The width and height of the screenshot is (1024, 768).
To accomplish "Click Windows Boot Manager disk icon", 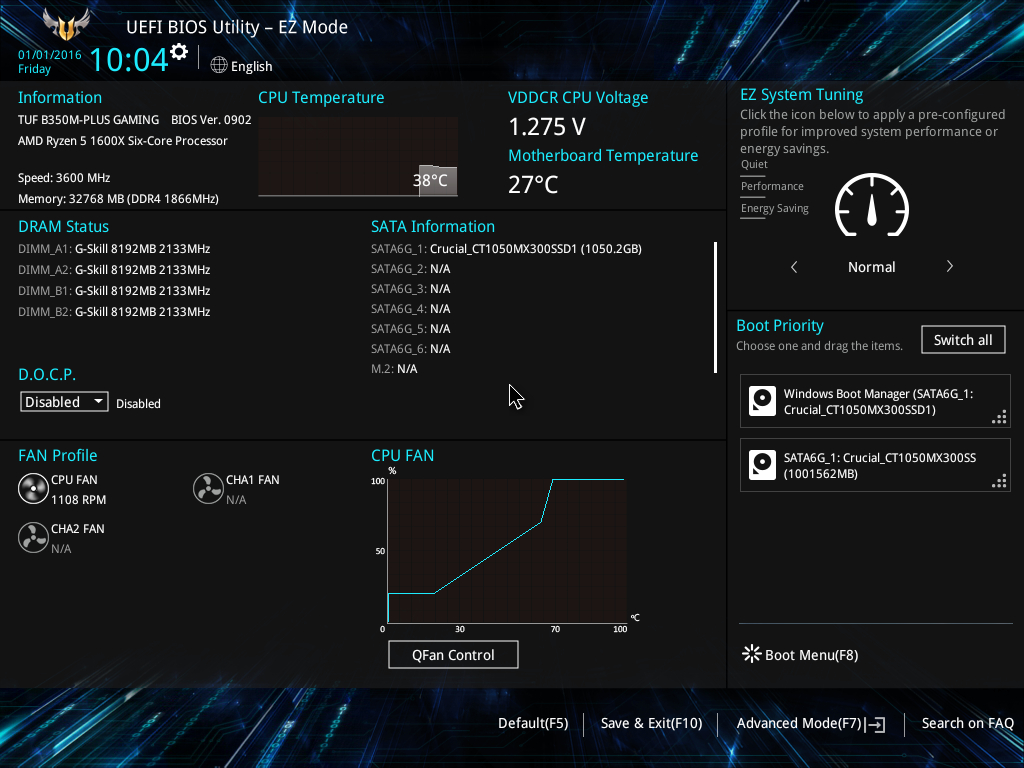I will click(762, 401).
